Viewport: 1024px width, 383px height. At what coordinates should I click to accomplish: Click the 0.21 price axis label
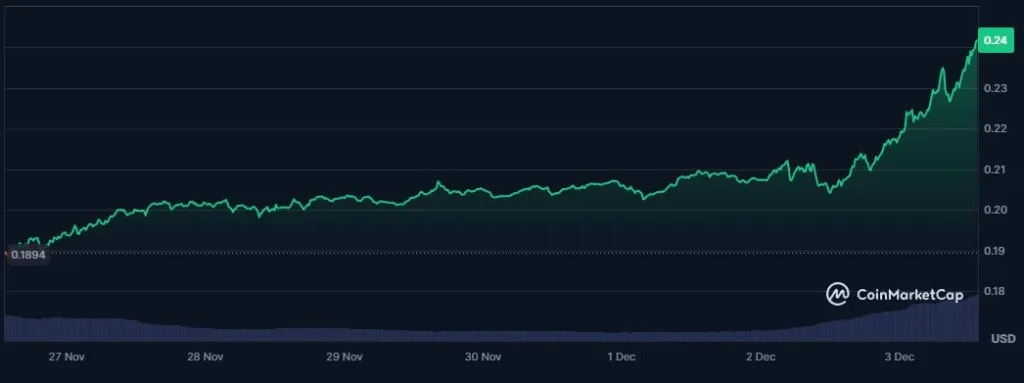point(995,170)
